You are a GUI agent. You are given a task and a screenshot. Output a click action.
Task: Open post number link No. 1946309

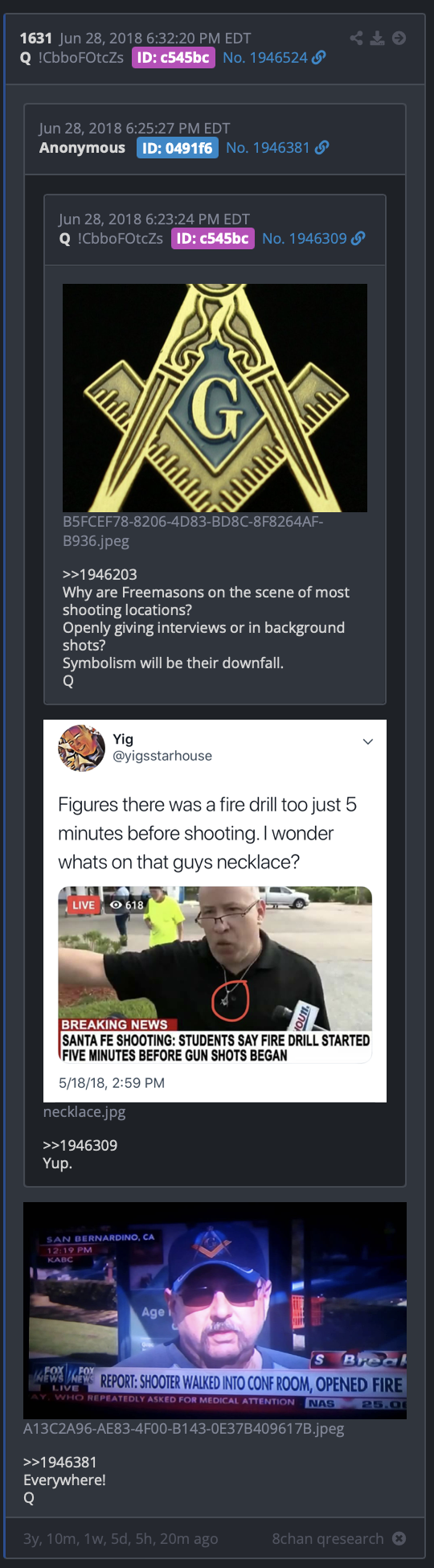coord(305,238)
